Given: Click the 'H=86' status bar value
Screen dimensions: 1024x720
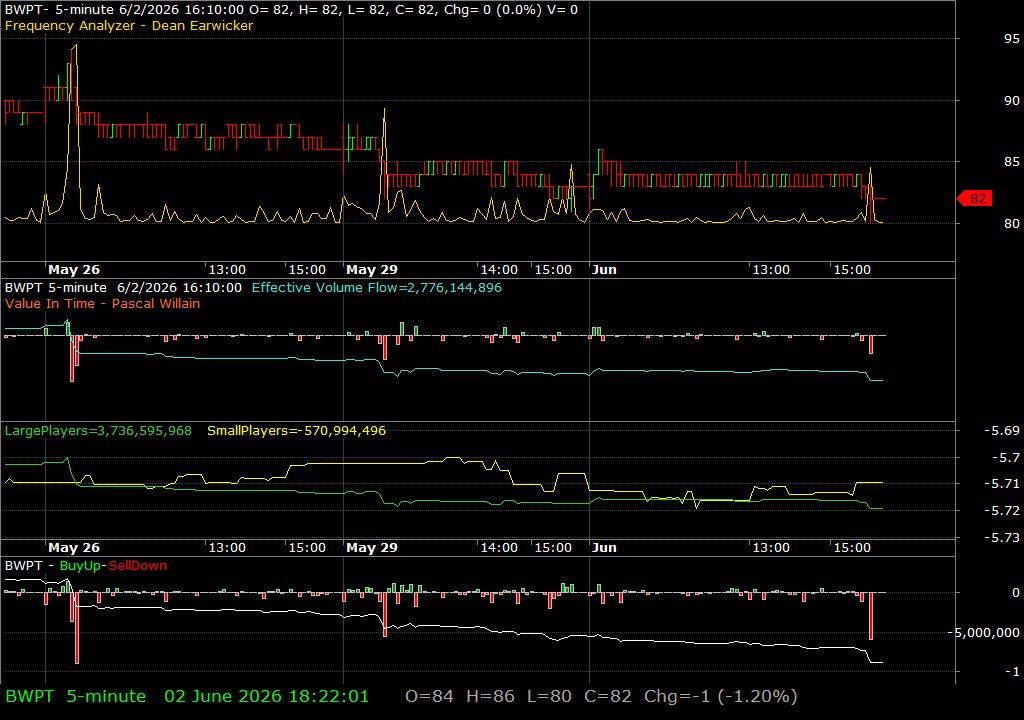Looking at the screenshot, I should point(490,696).
